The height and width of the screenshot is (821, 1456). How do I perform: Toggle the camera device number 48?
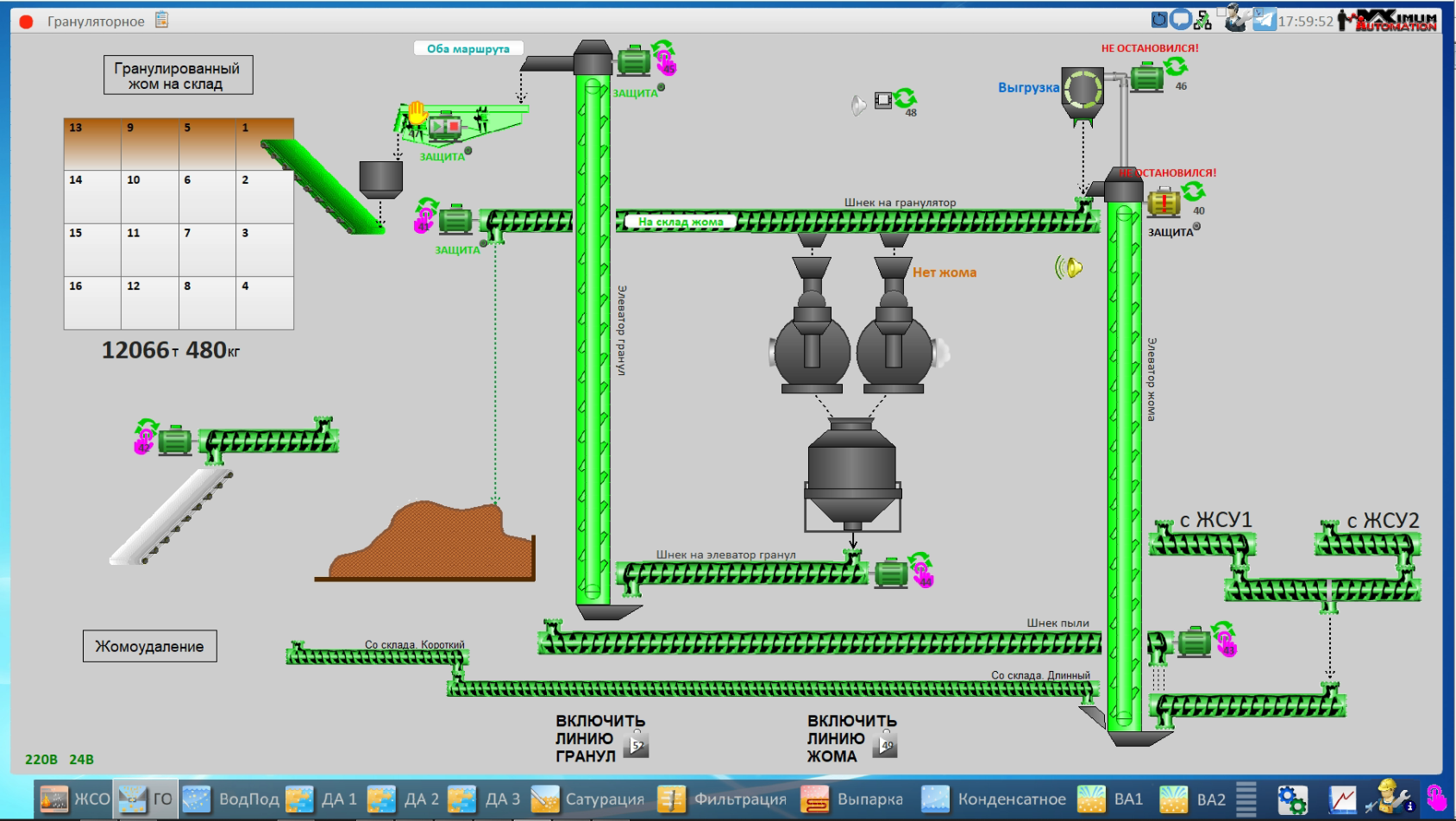(x=883, y=101)
